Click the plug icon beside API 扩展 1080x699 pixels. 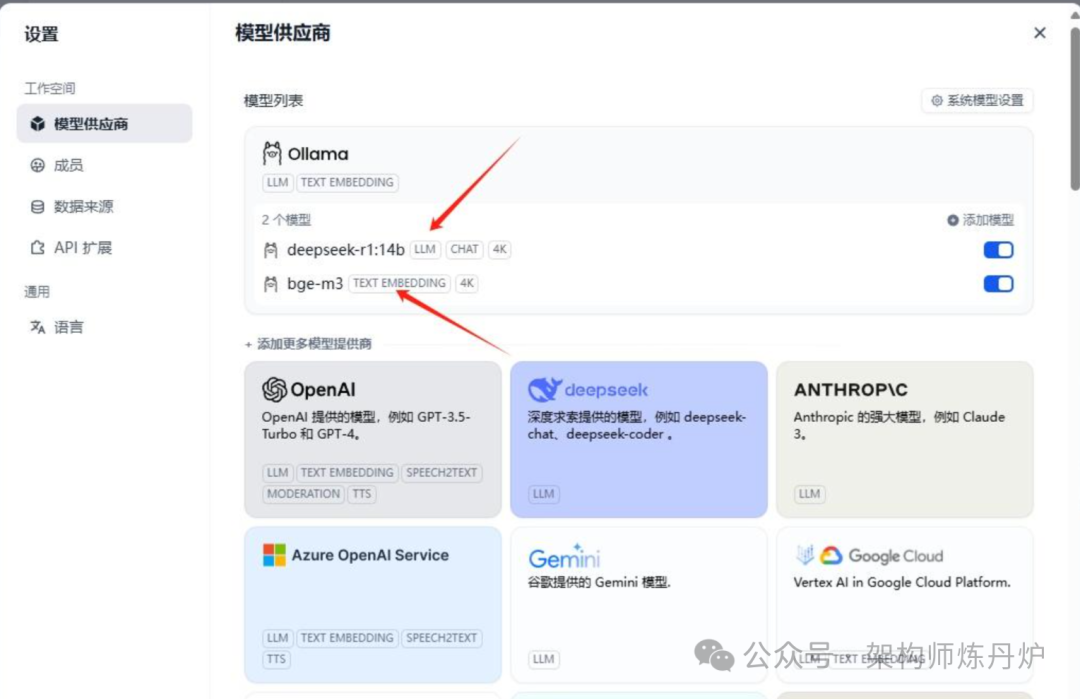(x=38, y=248)
